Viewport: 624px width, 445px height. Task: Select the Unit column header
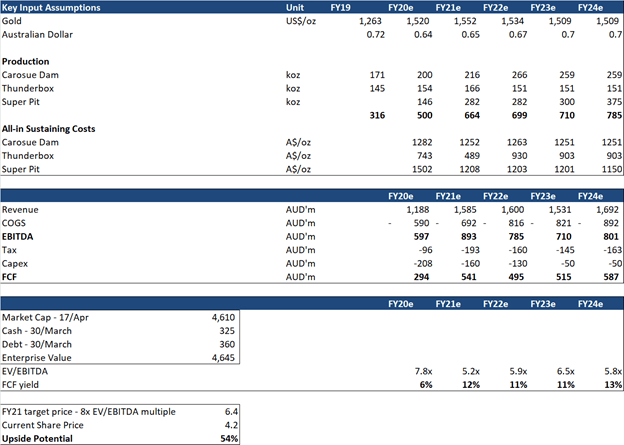pyautogui.click(x=296, y=7)
